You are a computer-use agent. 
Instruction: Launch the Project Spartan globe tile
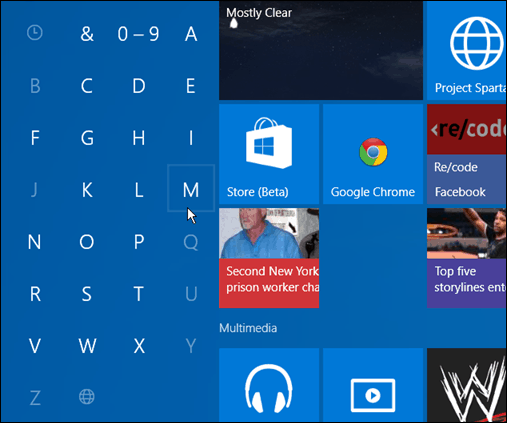pyautogui.click(x=467, y=50)
